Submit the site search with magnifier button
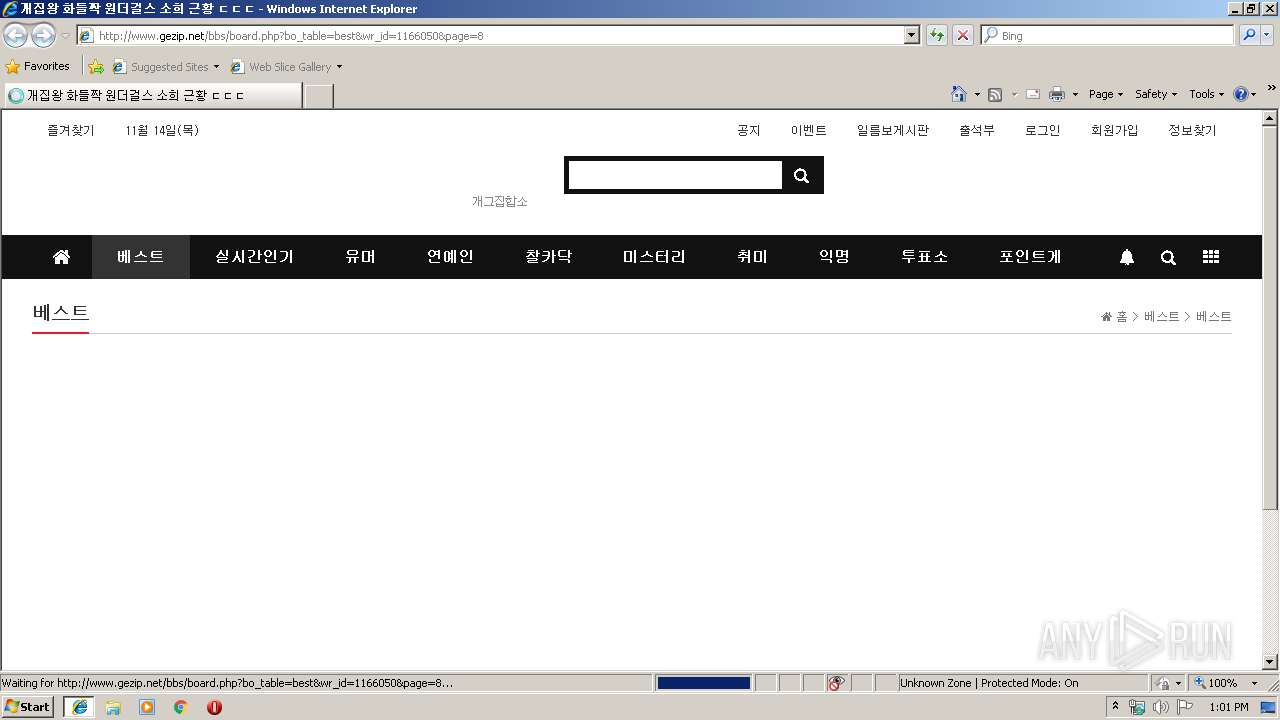This screenshot has height=720, width=1280. tap(801, 175)
